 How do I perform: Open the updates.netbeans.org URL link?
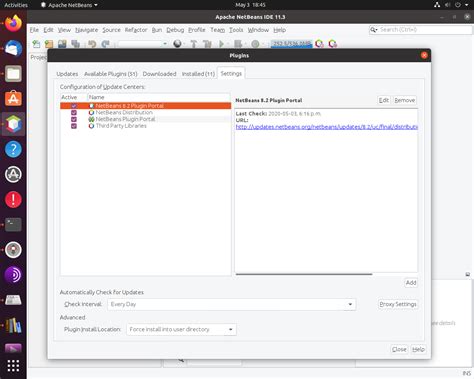(327, 127)
